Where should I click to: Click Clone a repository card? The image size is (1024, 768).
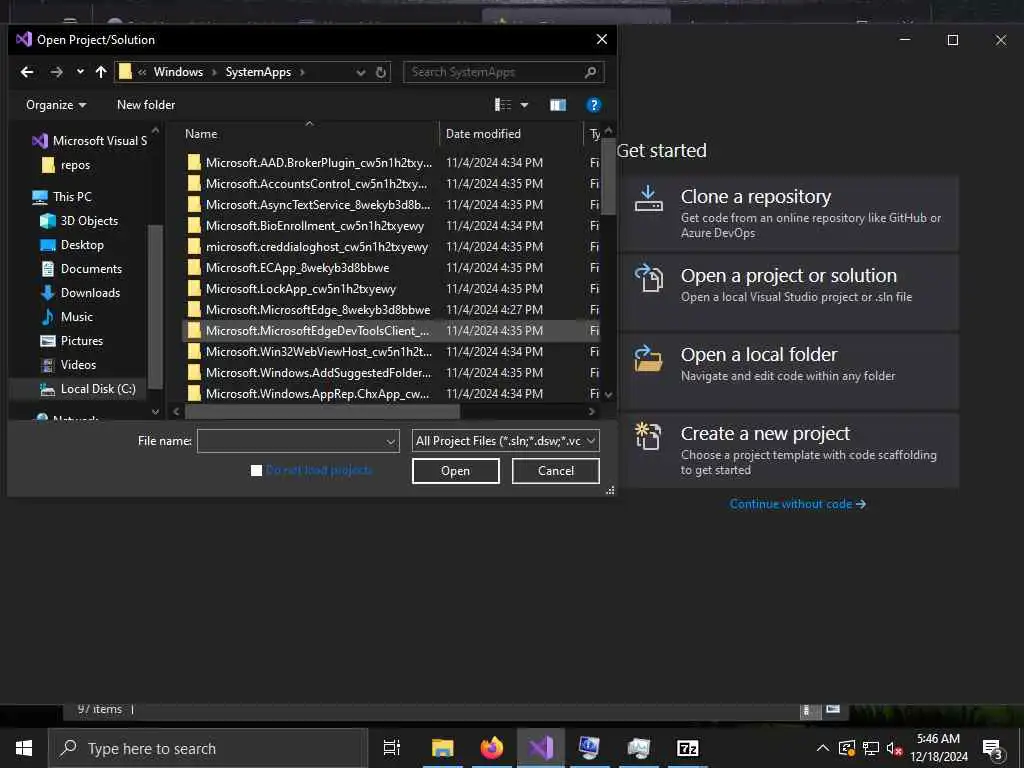coord(789,214)
